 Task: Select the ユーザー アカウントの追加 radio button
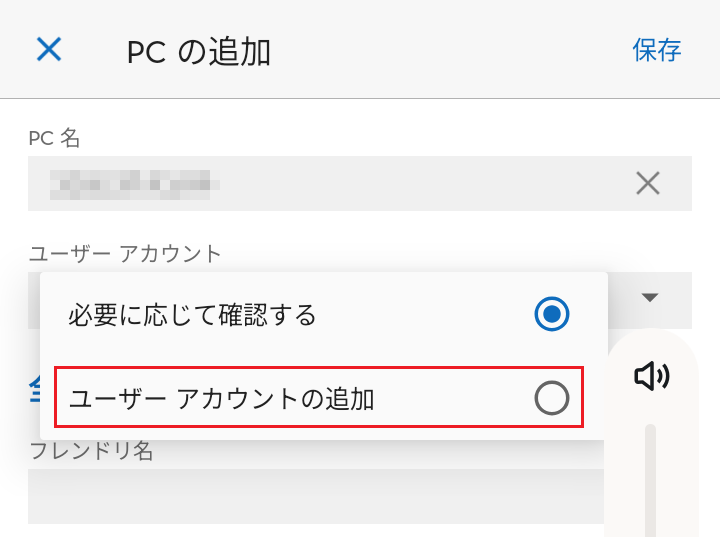pyautogui.click(x=552, y=399)
